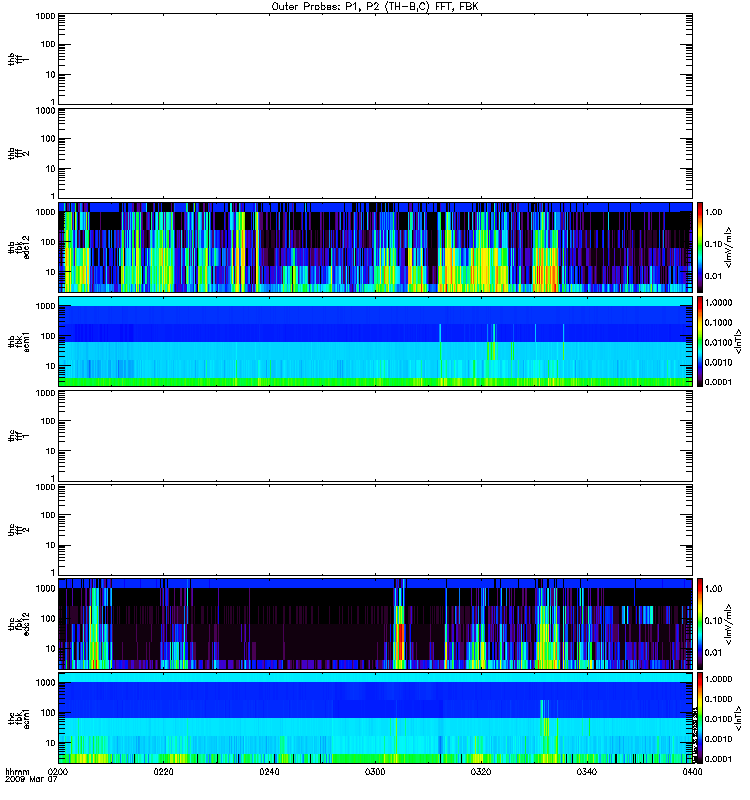Select the thb fbk scm1 color bar

699,341
